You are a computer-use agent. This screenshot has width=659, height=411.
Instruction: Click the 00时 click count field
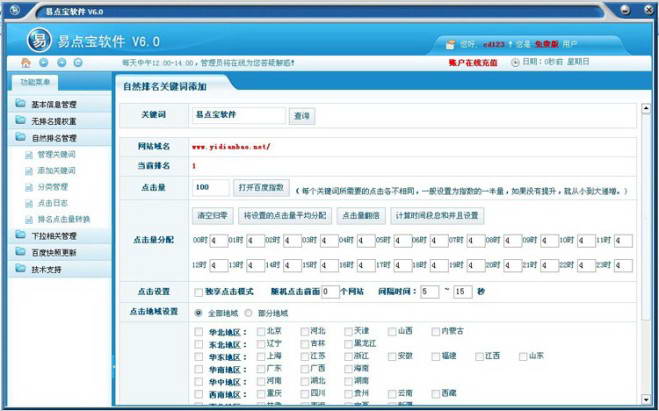point(219,241)
